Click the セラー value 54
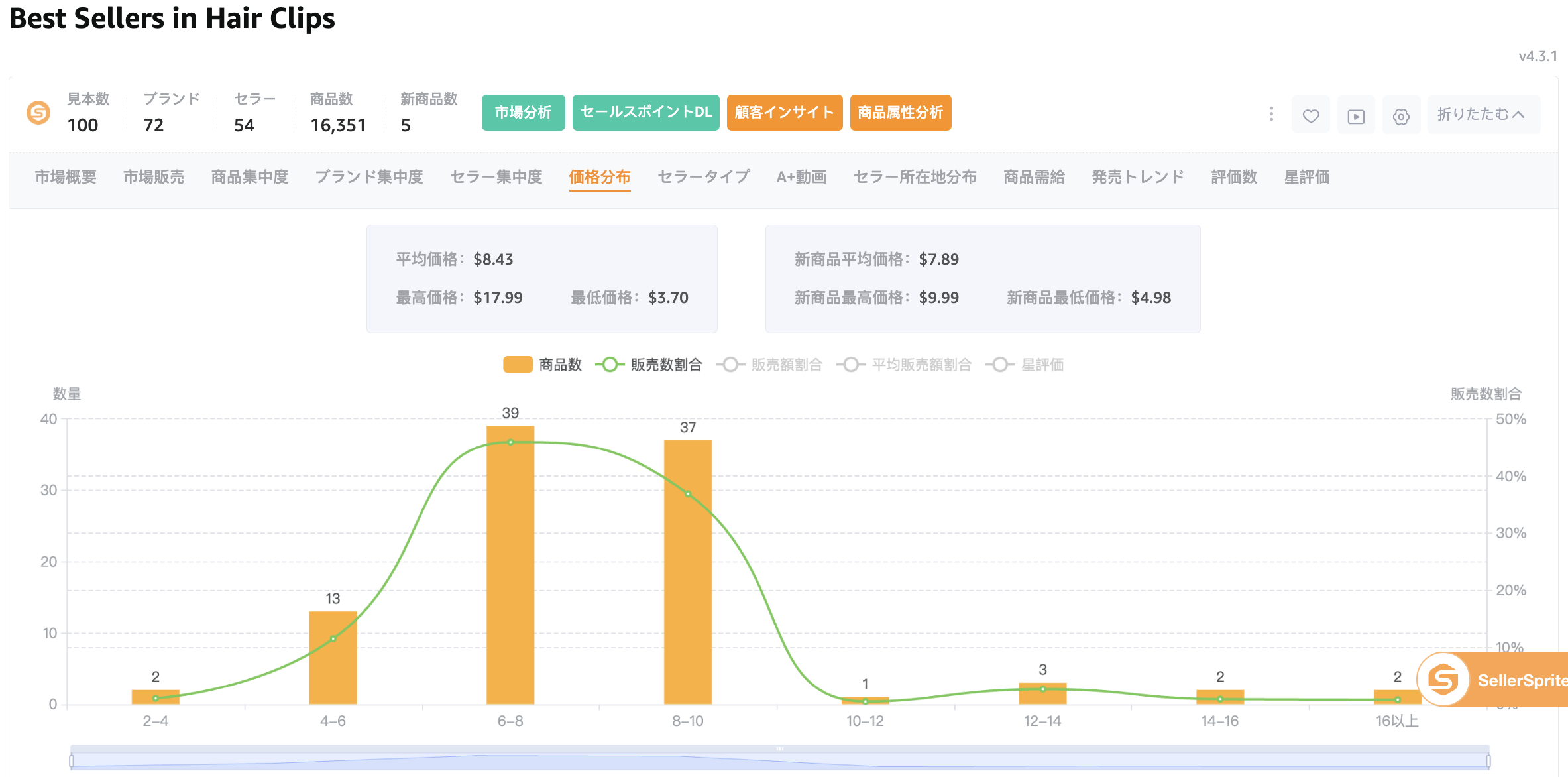 pyautogui.click(x=244, y=125)
